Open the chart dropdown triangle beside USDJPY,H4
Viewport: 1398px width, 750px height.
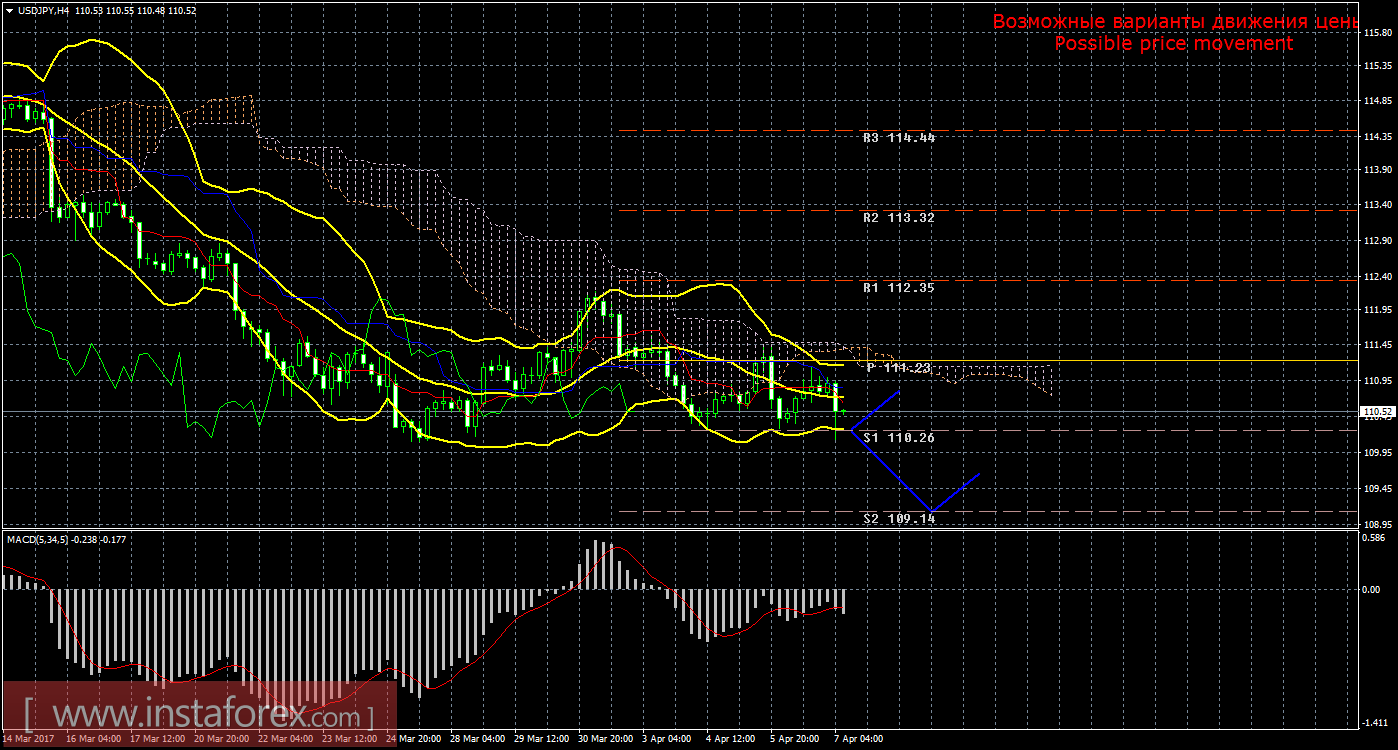(x=9, y=10)
